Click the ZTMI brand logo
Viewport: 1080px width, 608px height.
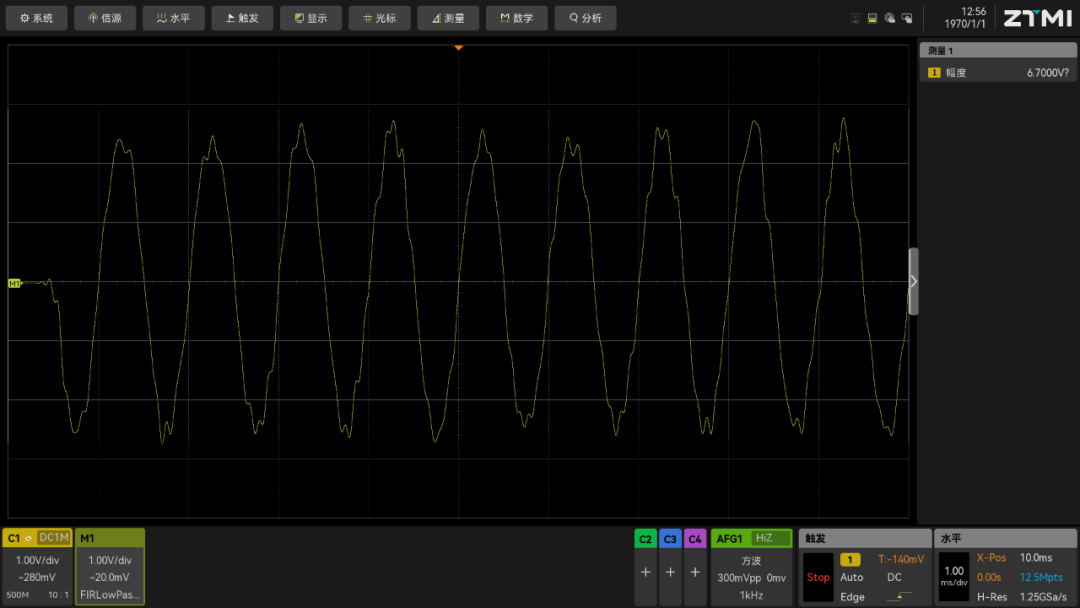[1037, 19]
